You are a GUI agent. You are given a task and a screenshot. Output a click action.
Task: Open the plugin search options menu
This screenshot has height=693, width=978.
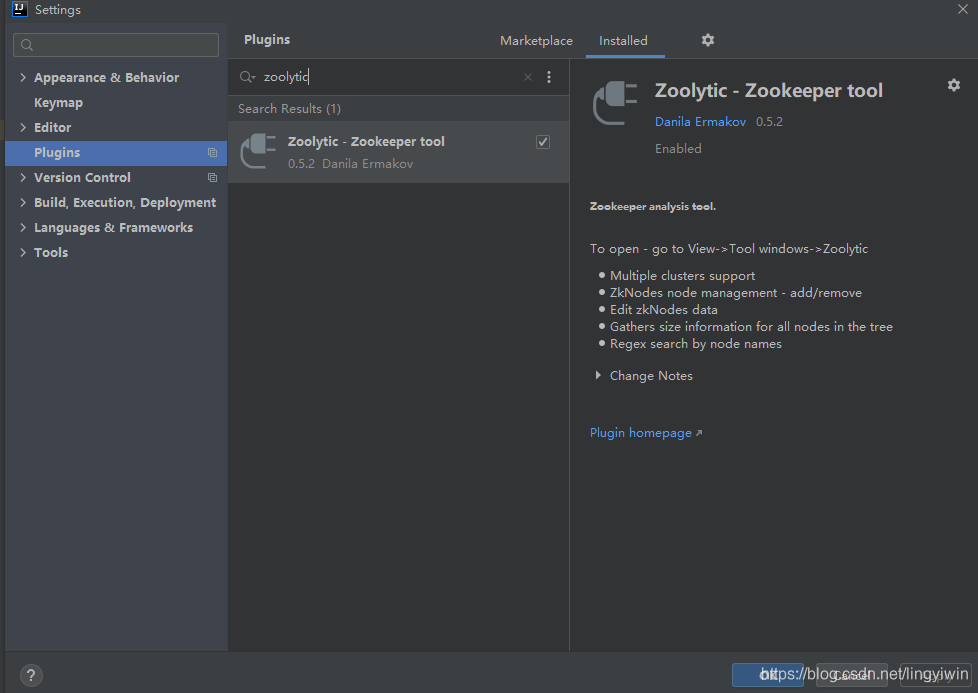(549, 77)
